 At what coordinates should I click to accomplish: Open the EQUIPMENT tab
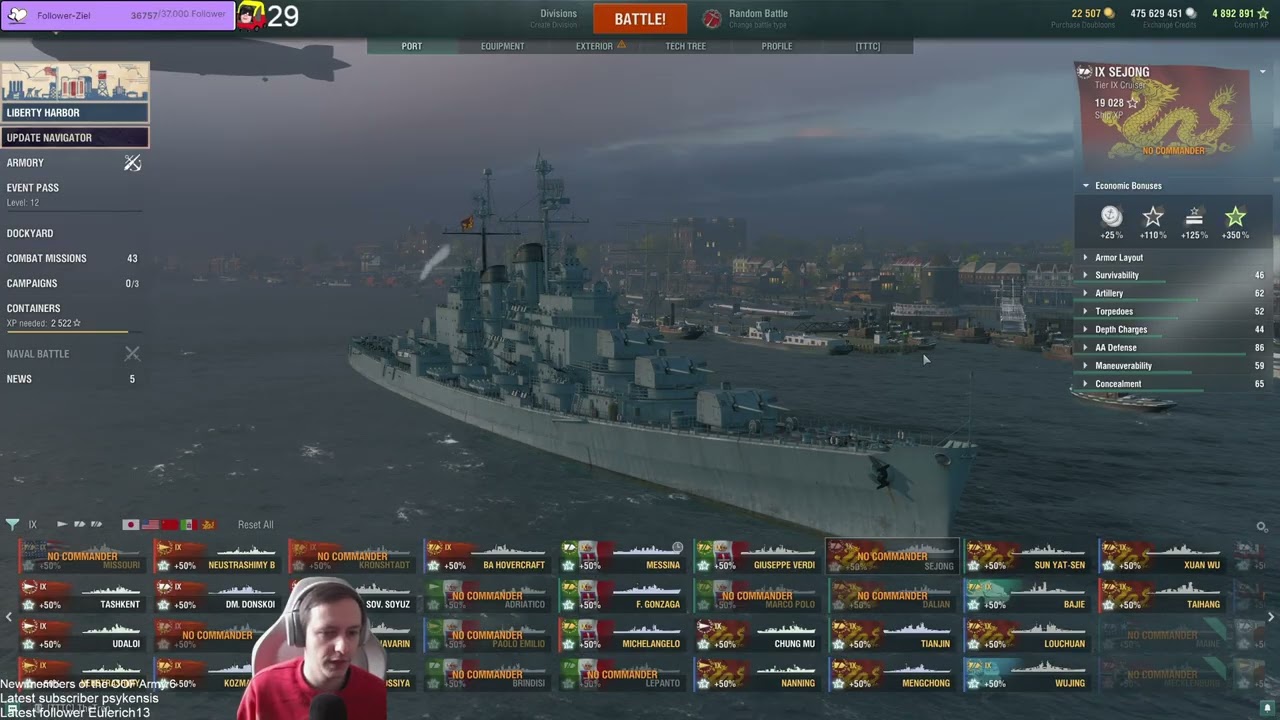point(502,46)
